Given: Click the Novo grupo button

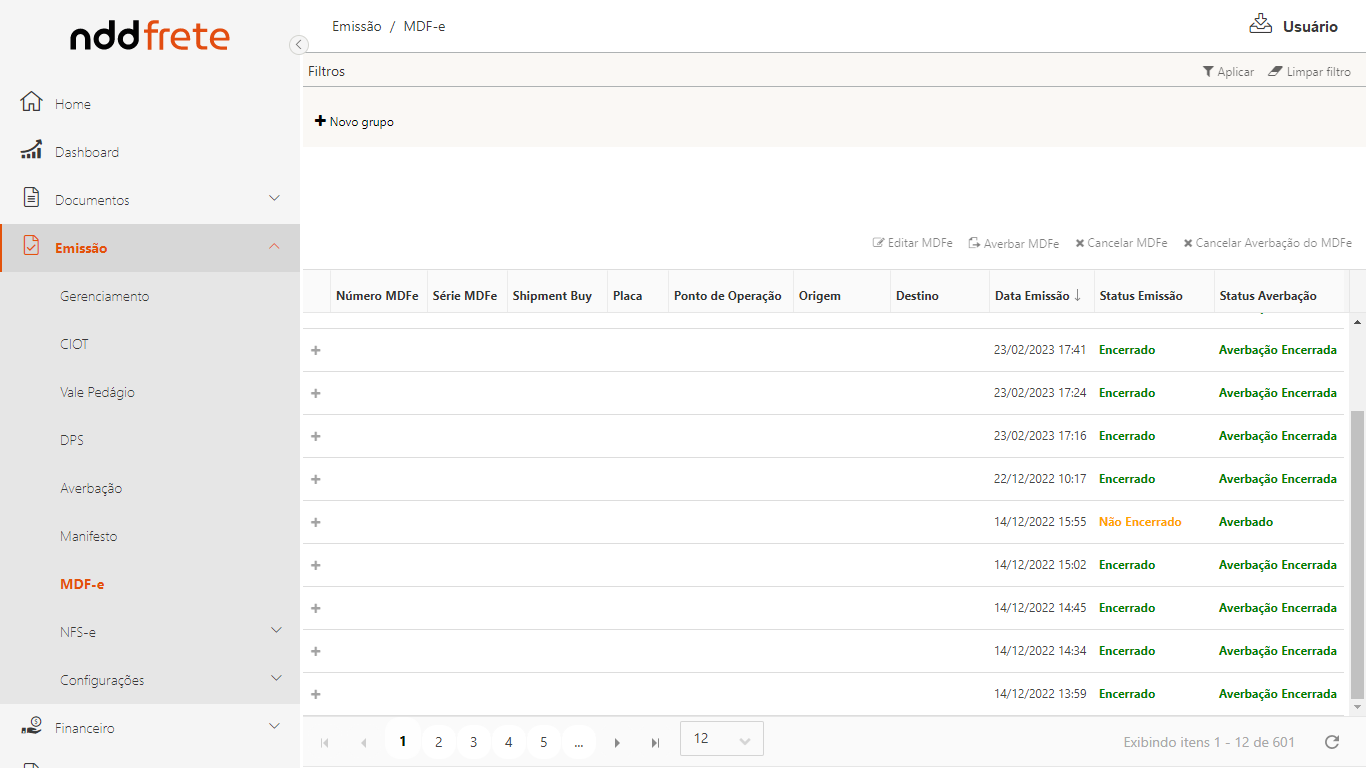Looking at the screenshot, I should 354,122.
